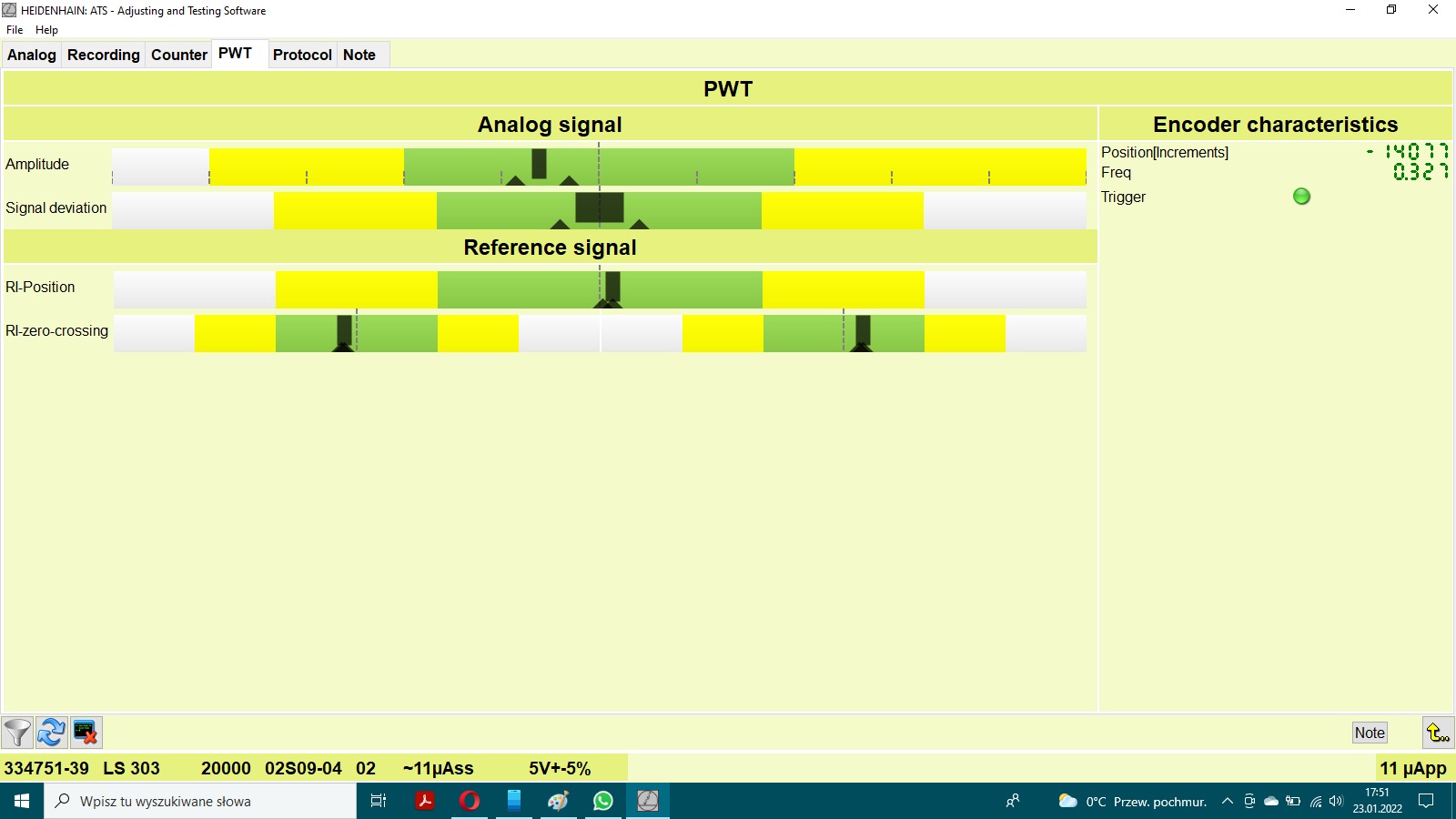Image resolution: width=1456 pixels, height=819 pixels.
Task: Click the Amplitude bar indicator marker
Action: click(539, 164)
